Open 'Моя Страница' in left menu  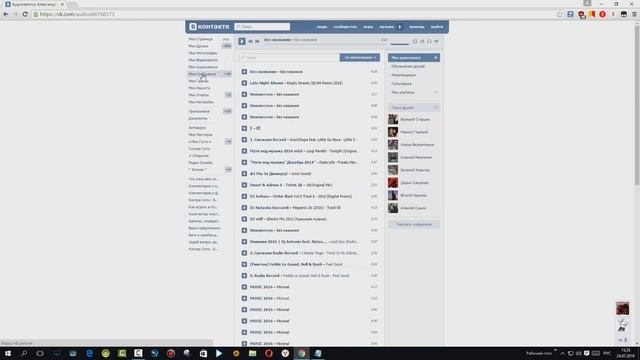[200, 39]
